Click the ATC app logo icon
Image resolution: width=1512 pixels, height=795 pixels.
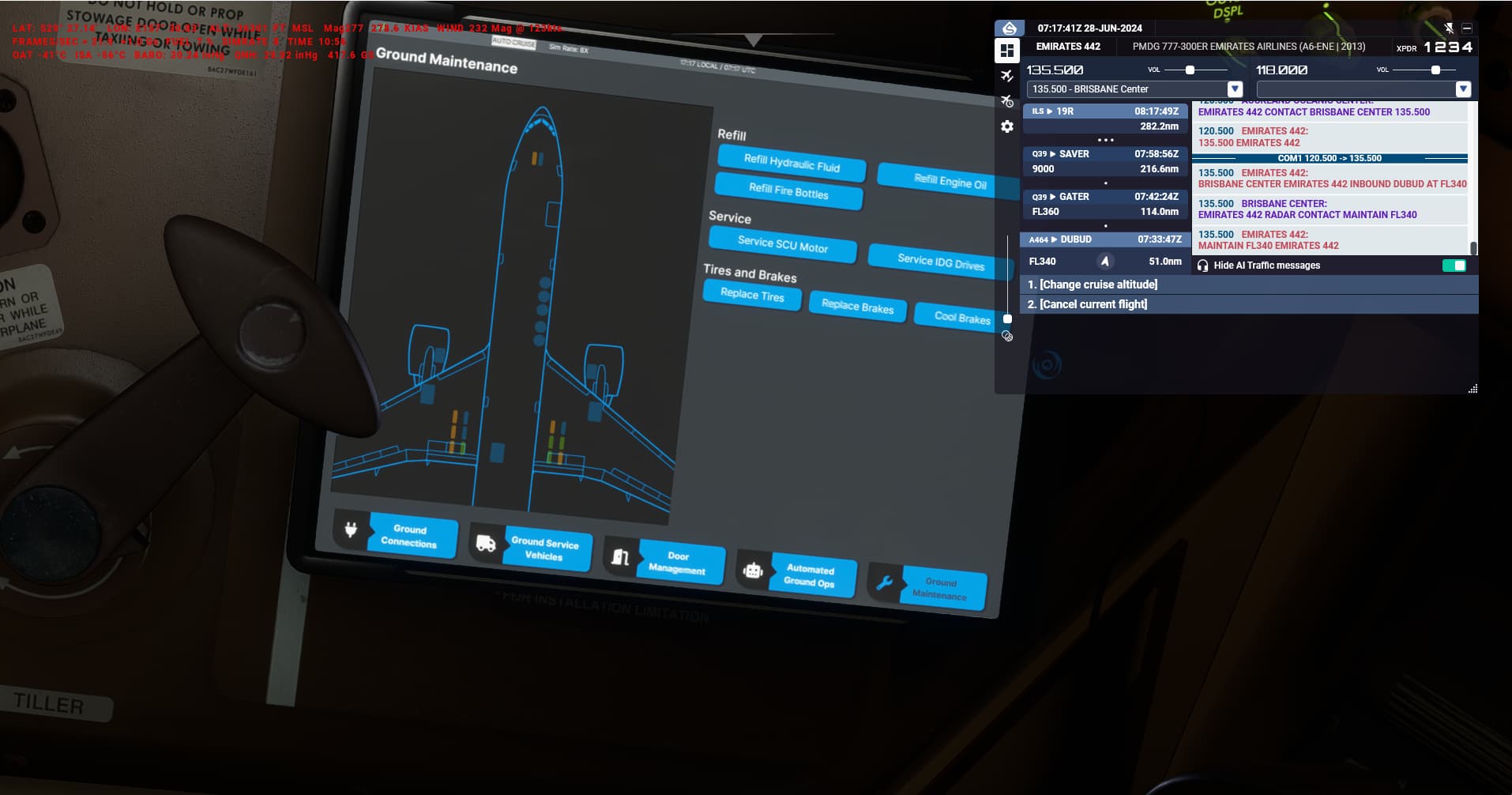(x=1010, y=28)
